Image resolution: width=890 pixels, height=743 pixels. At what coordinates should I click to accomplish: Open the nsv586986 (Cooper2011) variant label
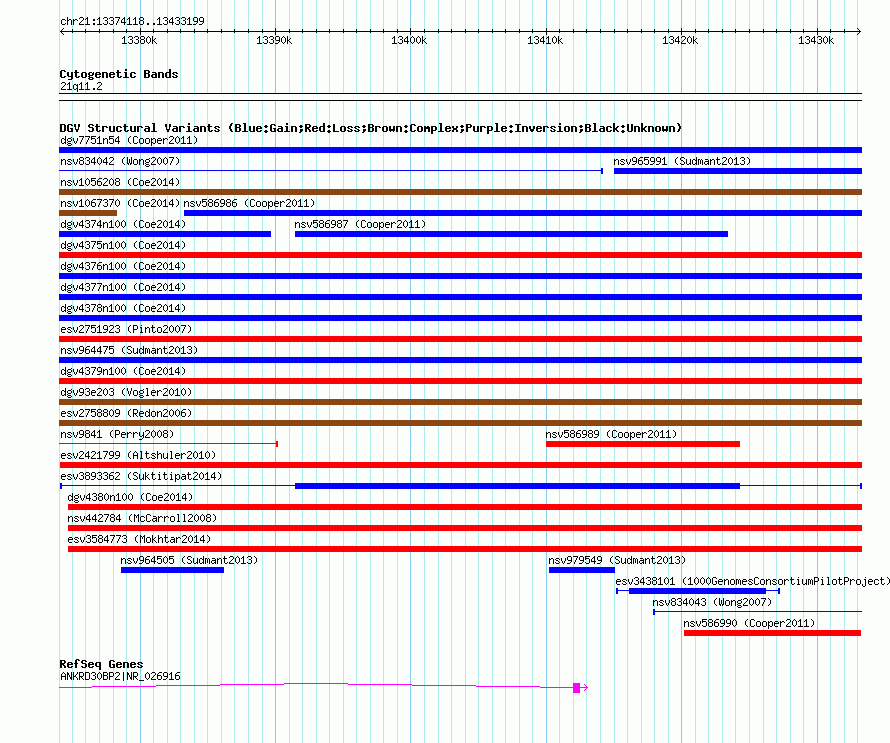(x=249, y=203)
